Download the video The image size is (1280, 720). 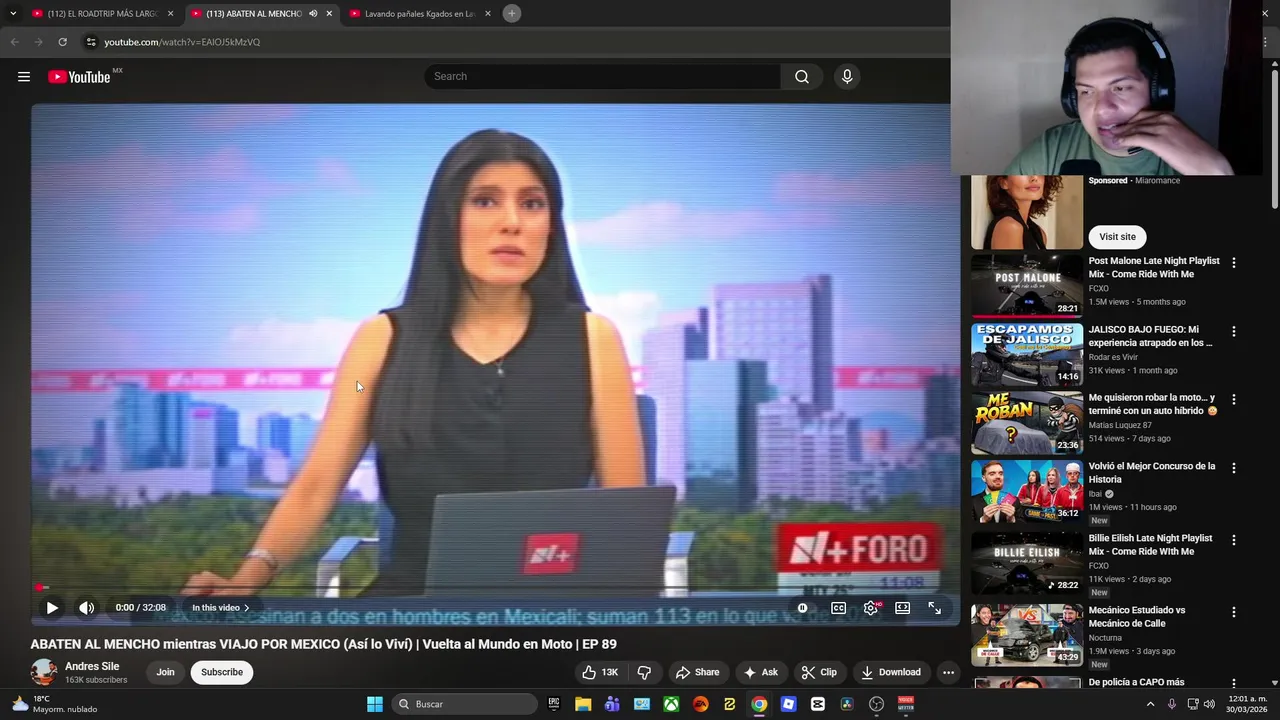click(891, 672)
